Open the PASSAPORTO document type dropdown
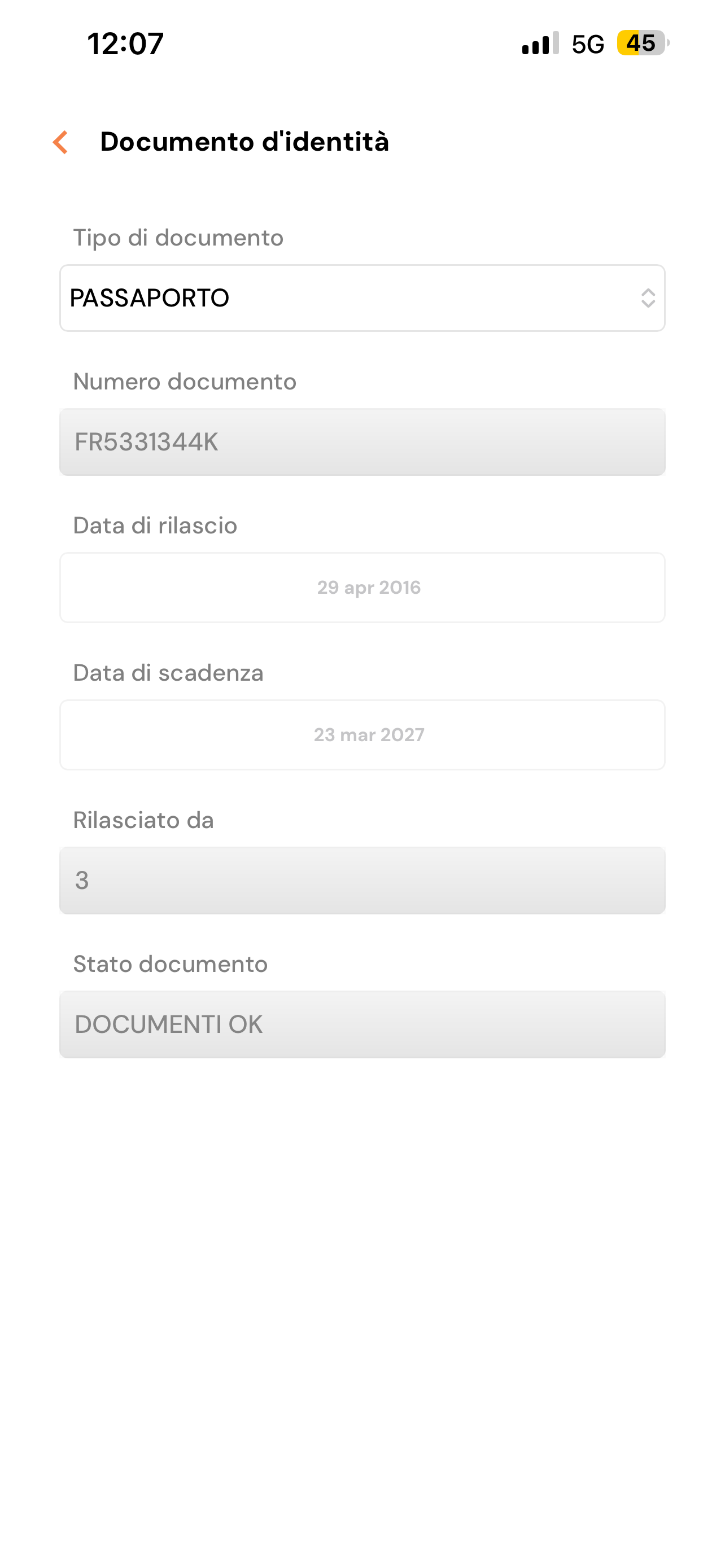Image resolution: width=725 pixels, height=1568 pixels. (x=361, y=297)
